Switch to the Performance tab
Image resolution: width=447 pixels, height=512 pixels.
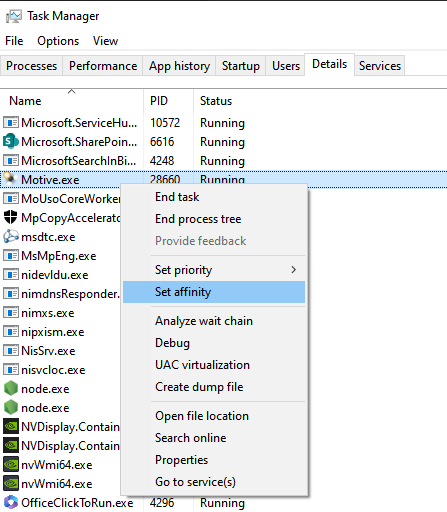pos(103,66)
